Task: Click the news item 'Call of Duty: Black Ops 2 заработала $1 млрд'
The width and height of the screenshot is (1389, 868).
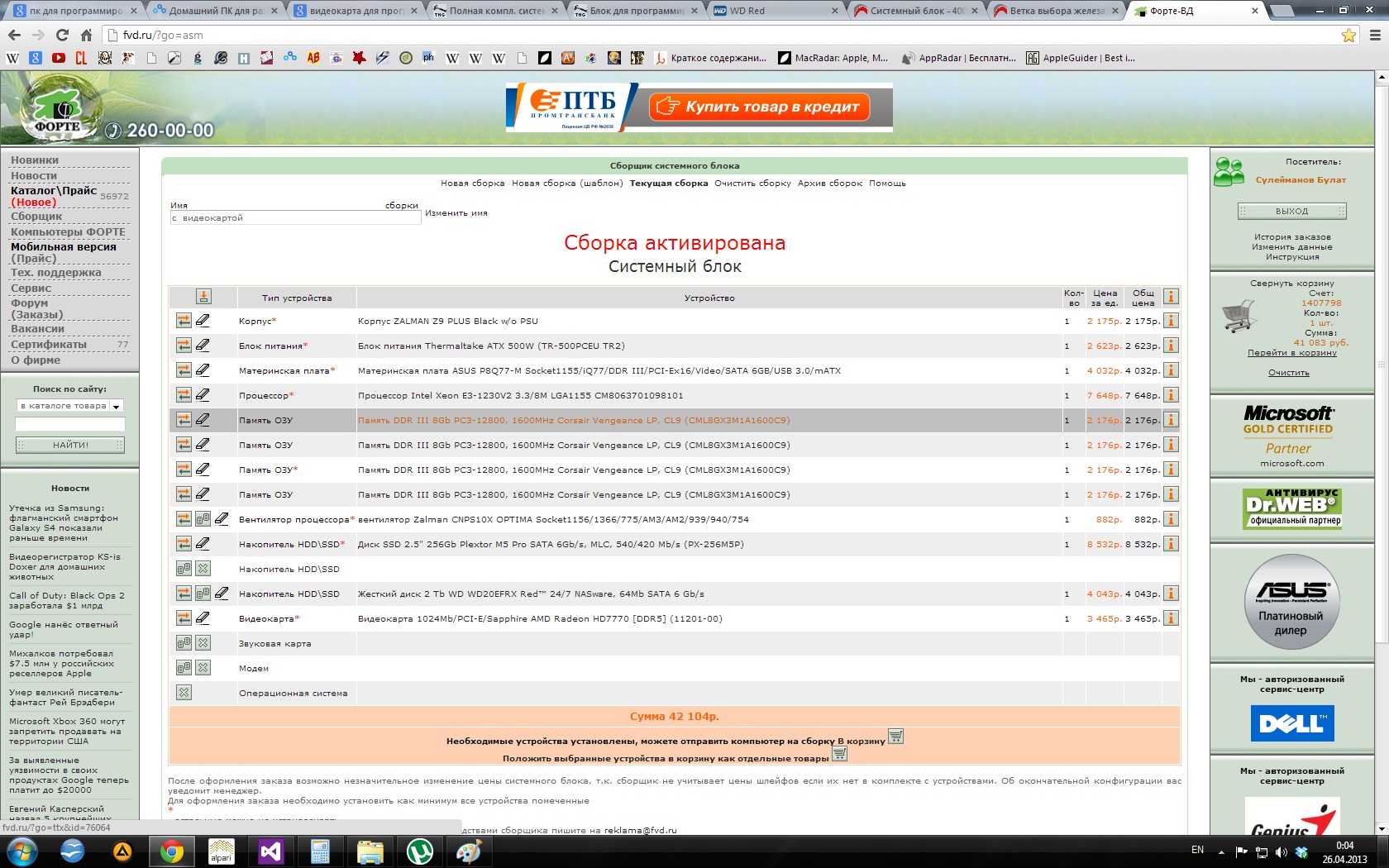Action: point(67,600)
